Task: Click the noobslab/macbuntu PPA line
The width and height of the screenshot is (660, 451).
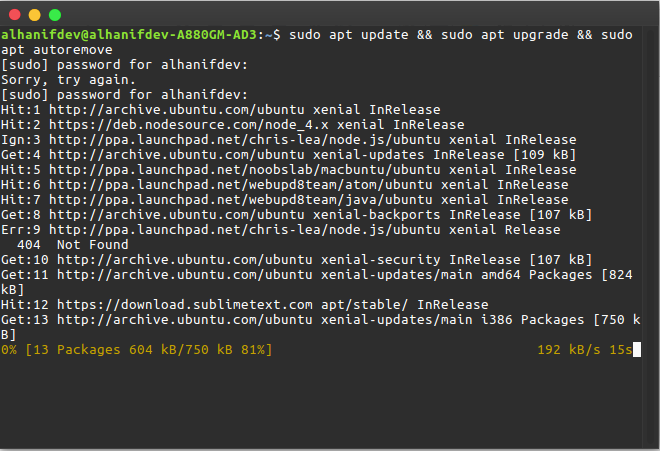Action: coord(289,169)
